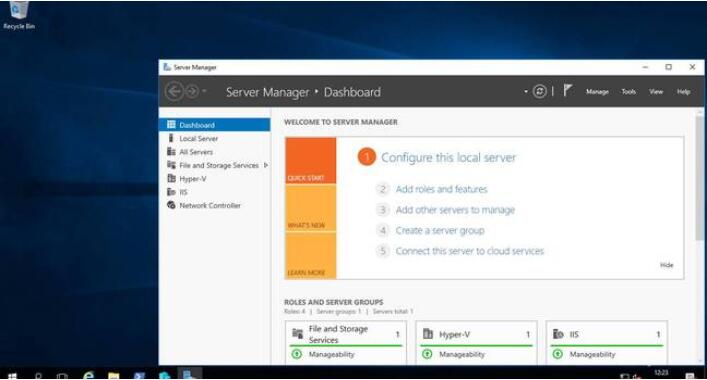Open navigation history dropdown arrow
The height and width of the screenshot is (380, 707).
pos(204,91)
